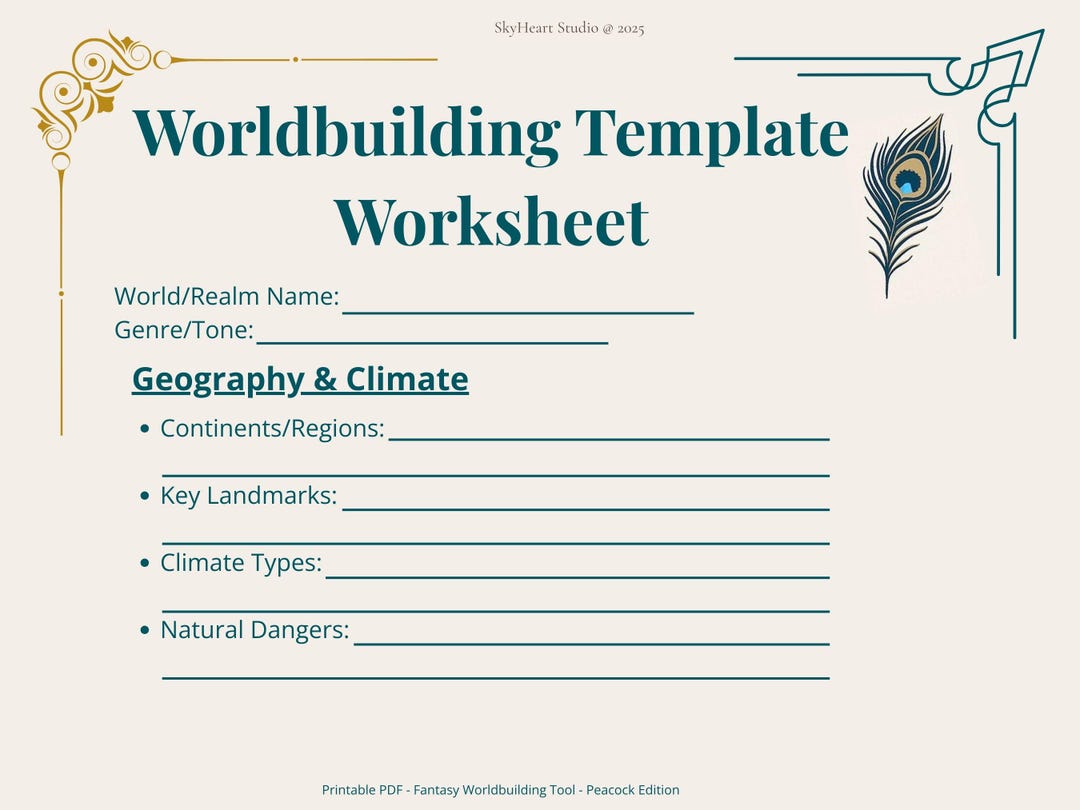Click the bullet before Key Landmarks
The height and width of the screenshot is (810, 1080).
144,496
